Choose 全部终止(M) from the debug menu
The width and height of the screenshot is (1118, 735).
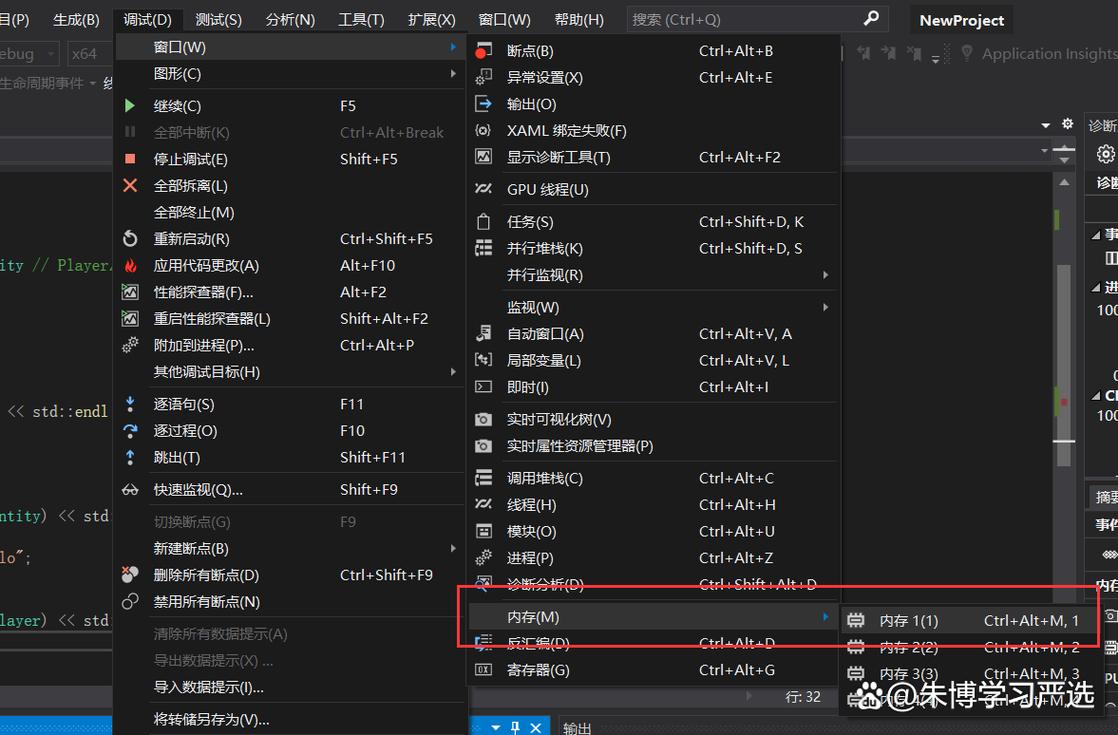tap(291, 212)
